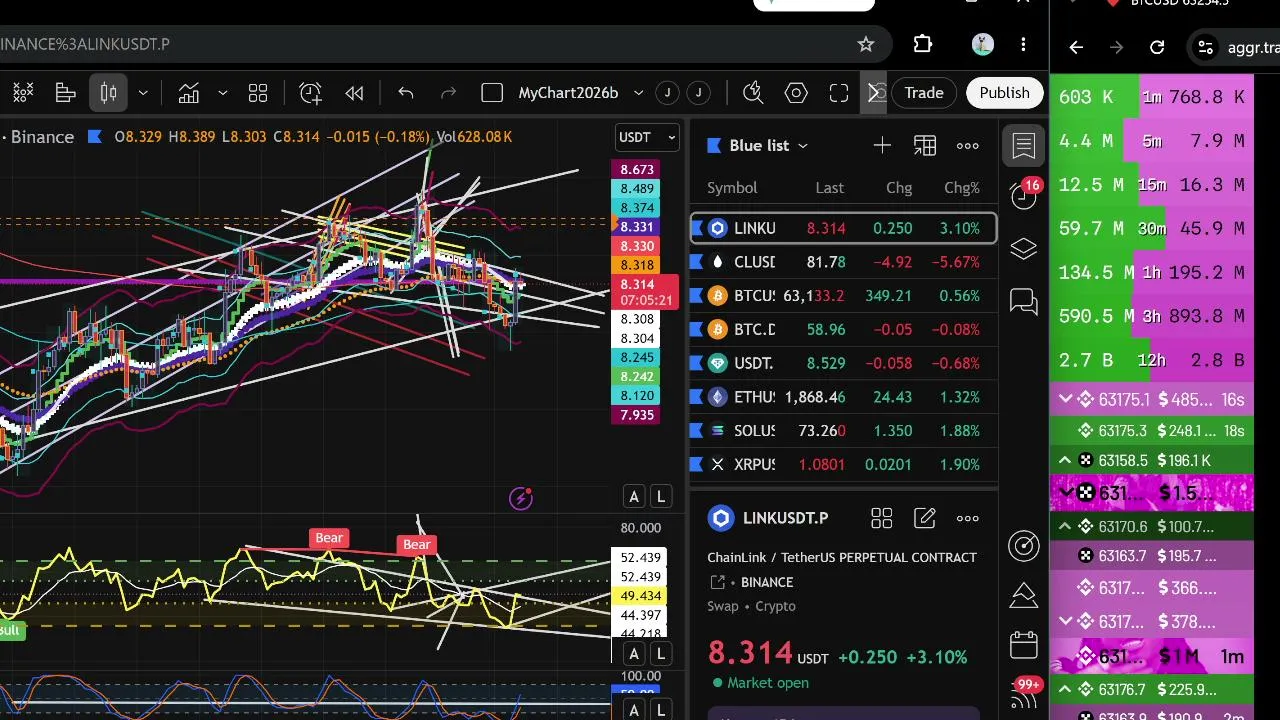Sort the watchlist by Symbol column
This screenshot has width=1280, height=720.
pyautogui.click(x=732, y=188)
